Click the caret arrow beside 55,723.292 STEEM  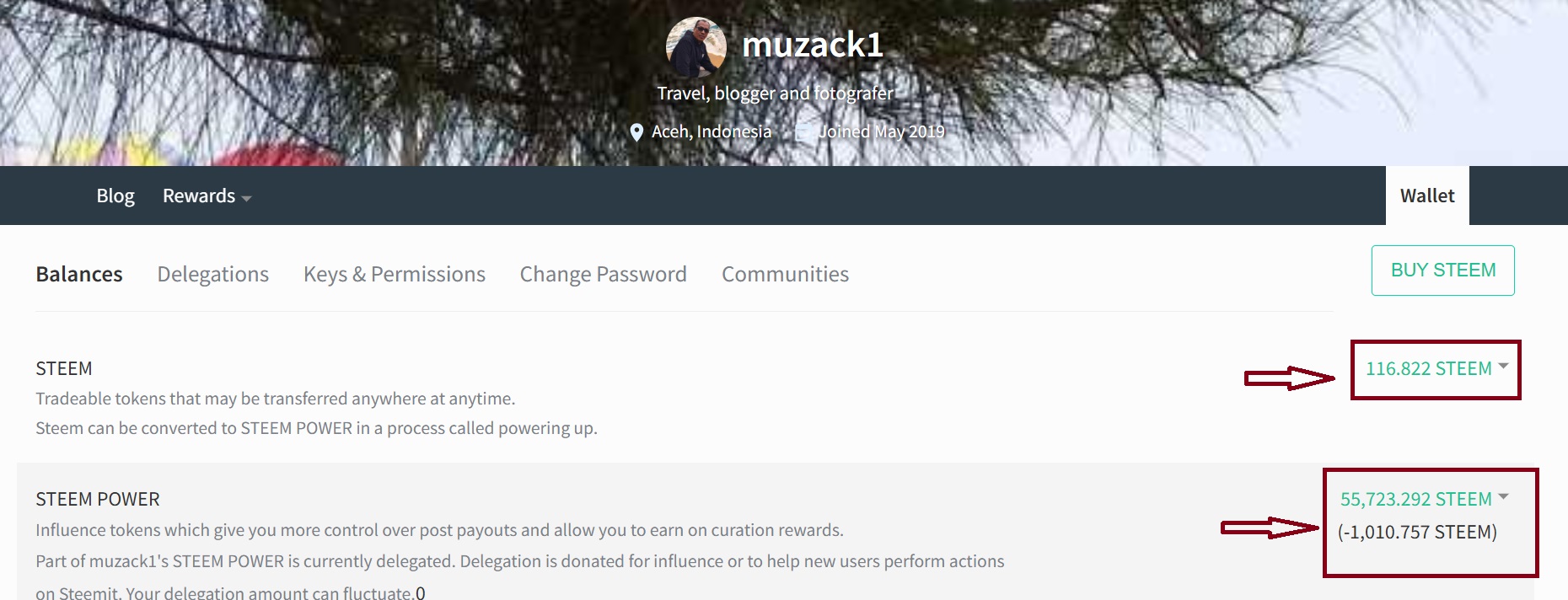pyautogui.click(x=1503, y=496)
